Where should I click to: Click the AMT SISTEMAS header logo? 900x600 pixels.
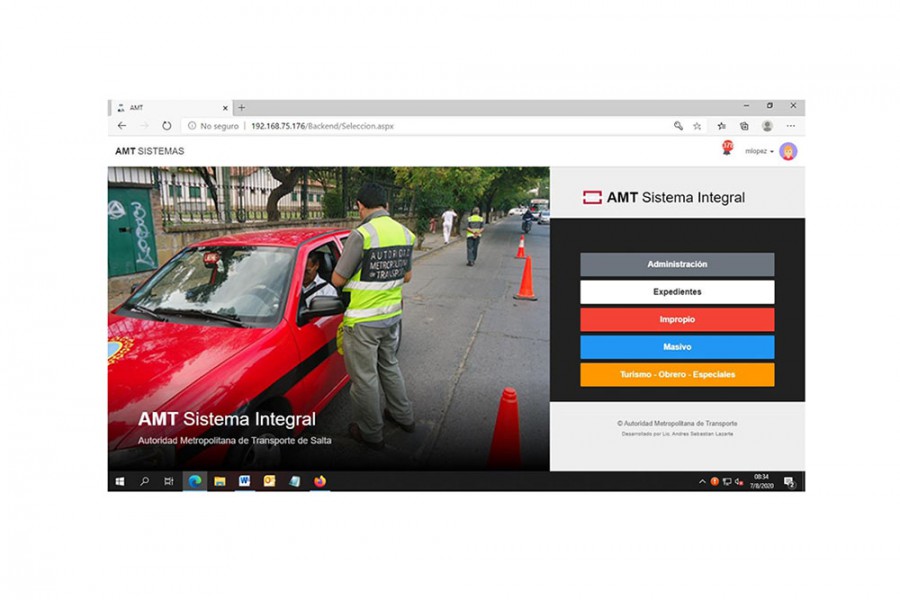click(x=149, y=151)
